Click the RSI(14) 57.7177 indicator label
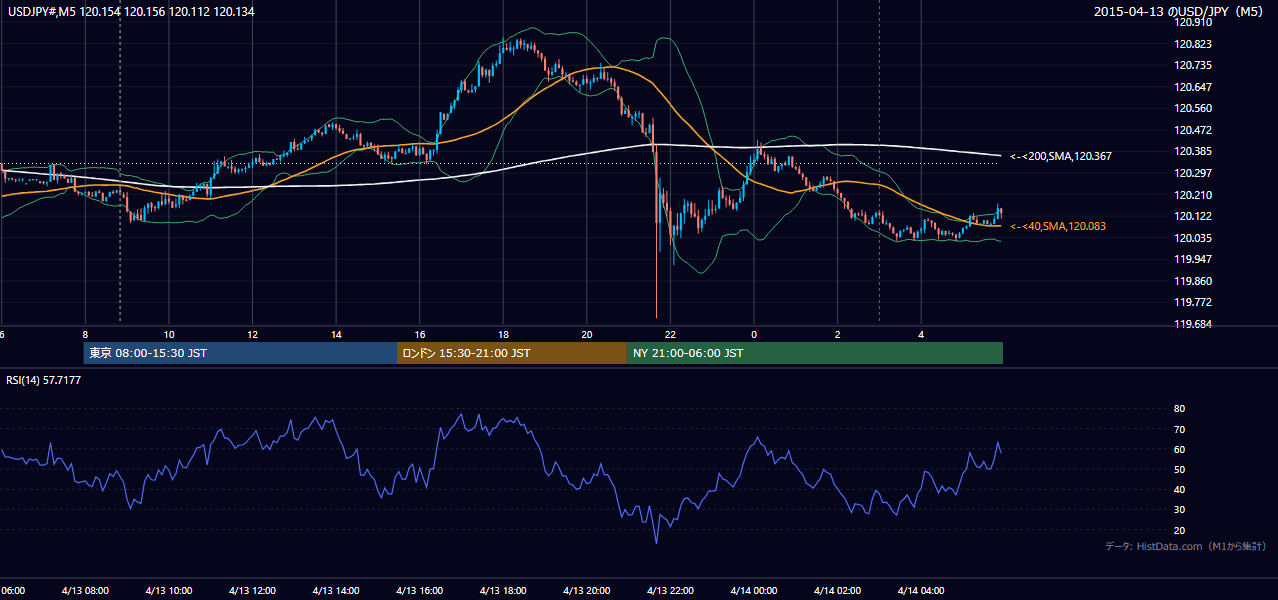The width and height of the screenshot is (1278, 600). coord(44,380)
